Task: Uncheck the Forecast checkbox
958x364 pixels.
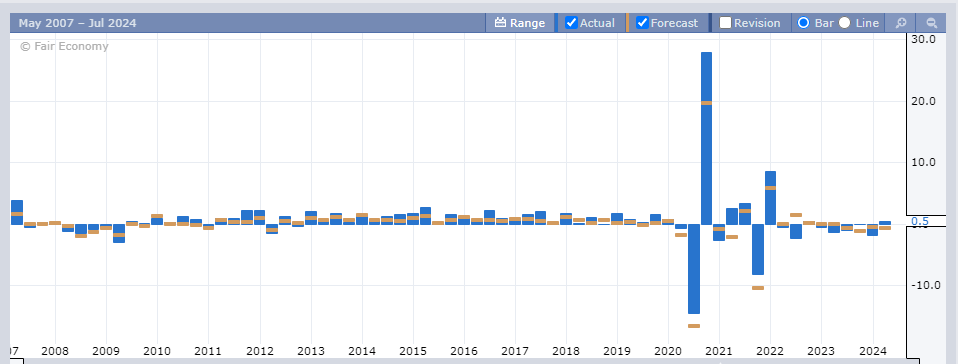Action: pos(642,23)
